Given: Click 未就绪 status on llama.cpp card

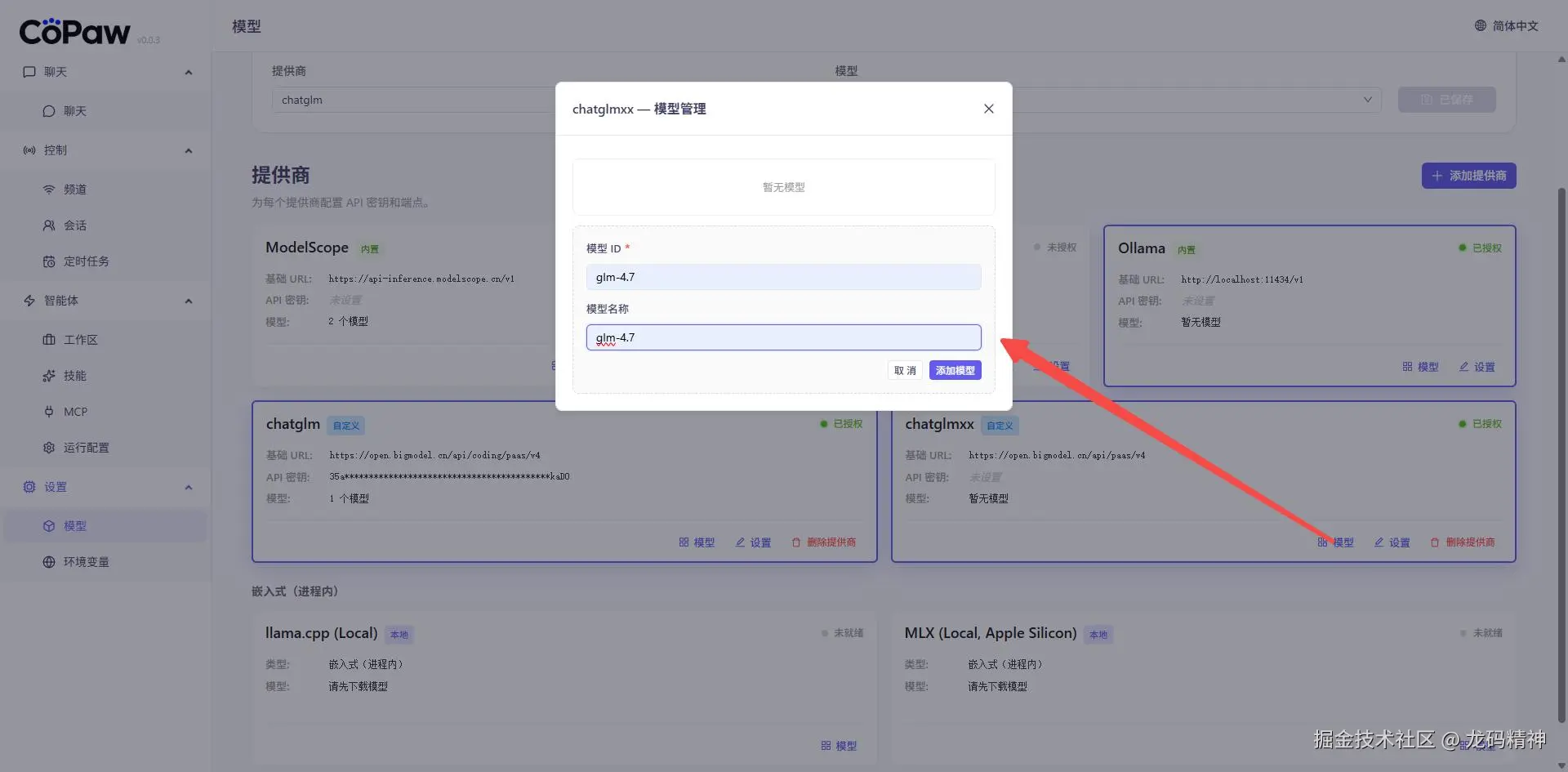Looking at the screenshot, I should pyautogui.click(x=842, y=633).
